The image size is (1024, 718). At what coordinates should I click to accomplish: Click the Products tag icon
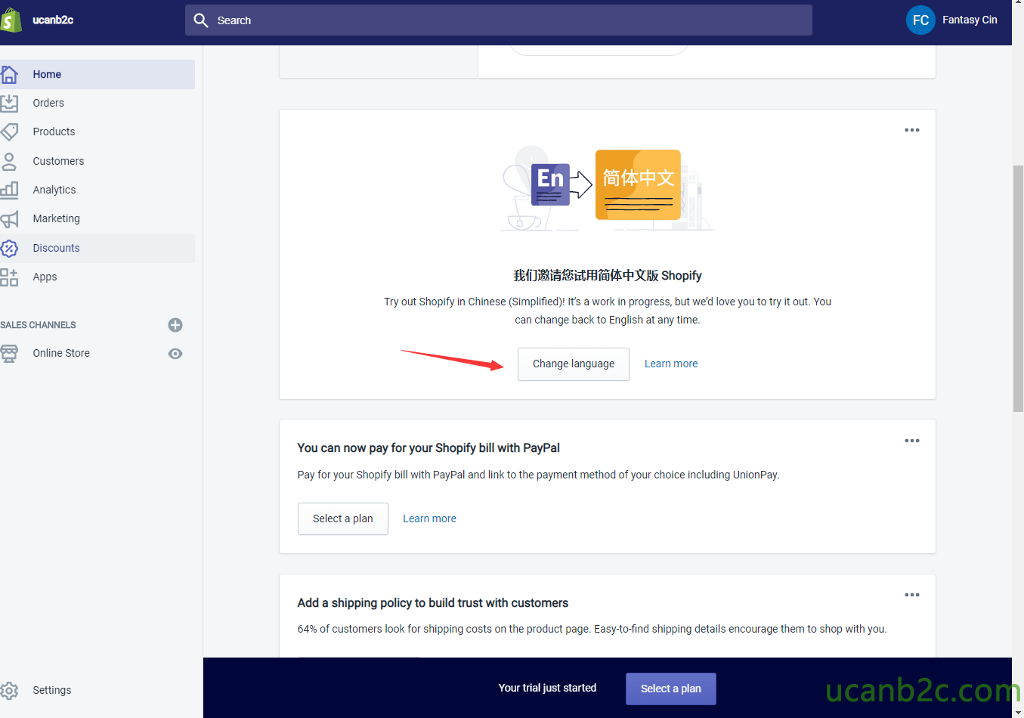pyautogui.click(x=9, y=132)
